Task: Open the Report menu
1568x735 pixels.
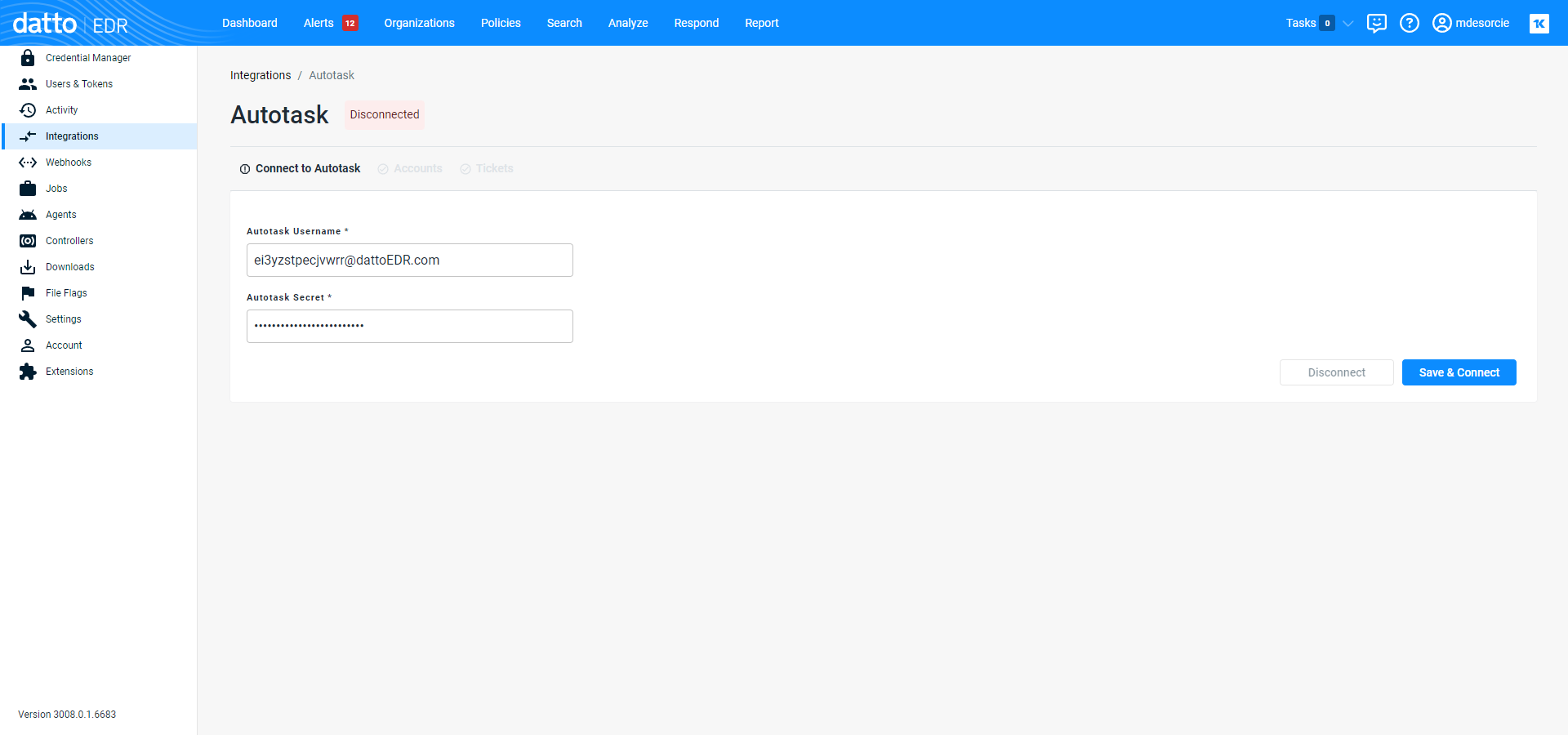Action: coord(762,23)
